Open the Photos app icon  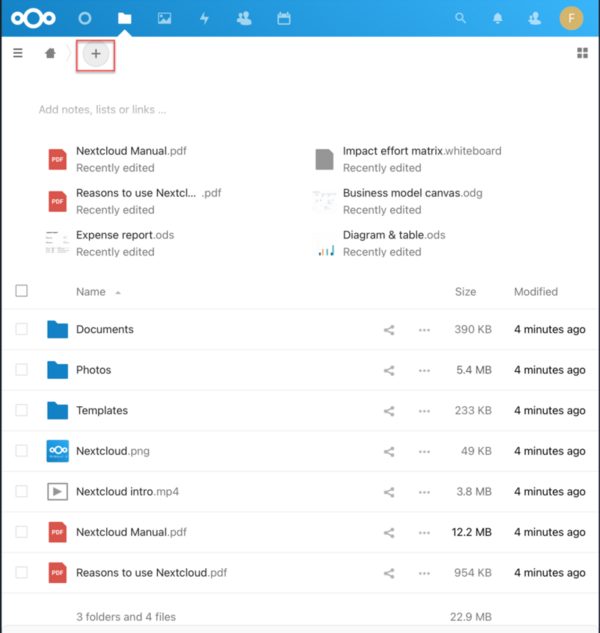(x=164, y=18)
